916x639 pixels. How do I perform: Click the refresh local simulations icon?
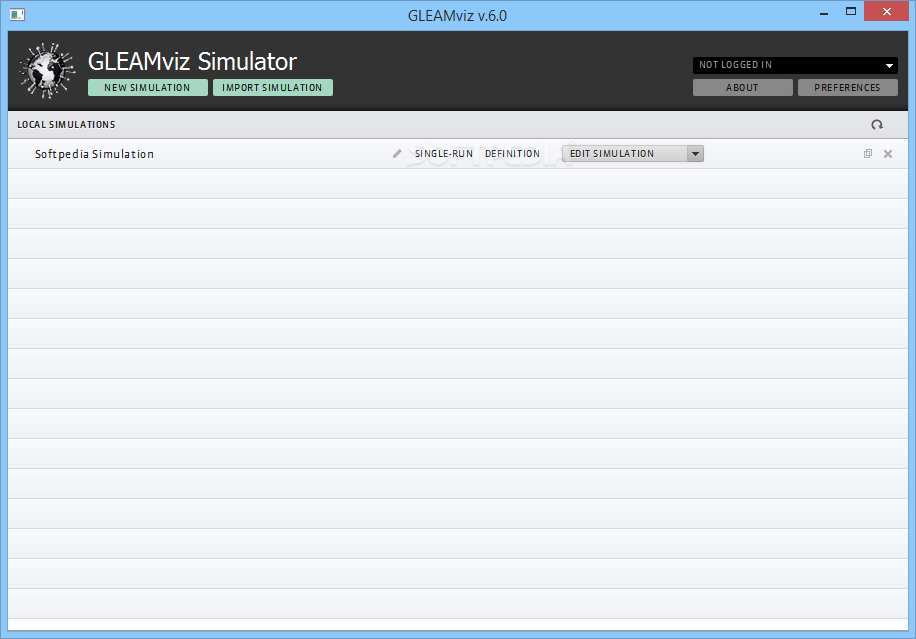(877, 124)
